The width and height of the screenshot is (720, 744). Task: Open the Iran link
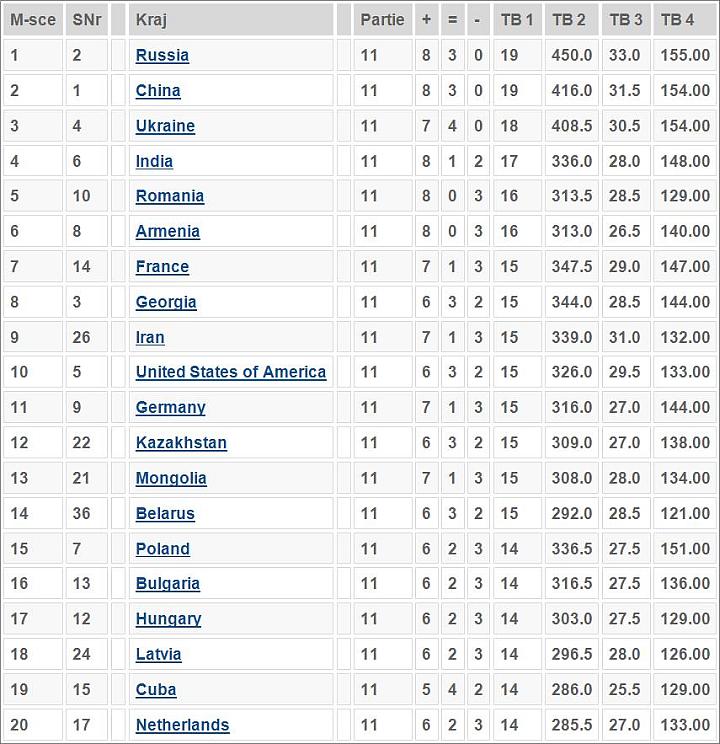(x=150, y=337)
